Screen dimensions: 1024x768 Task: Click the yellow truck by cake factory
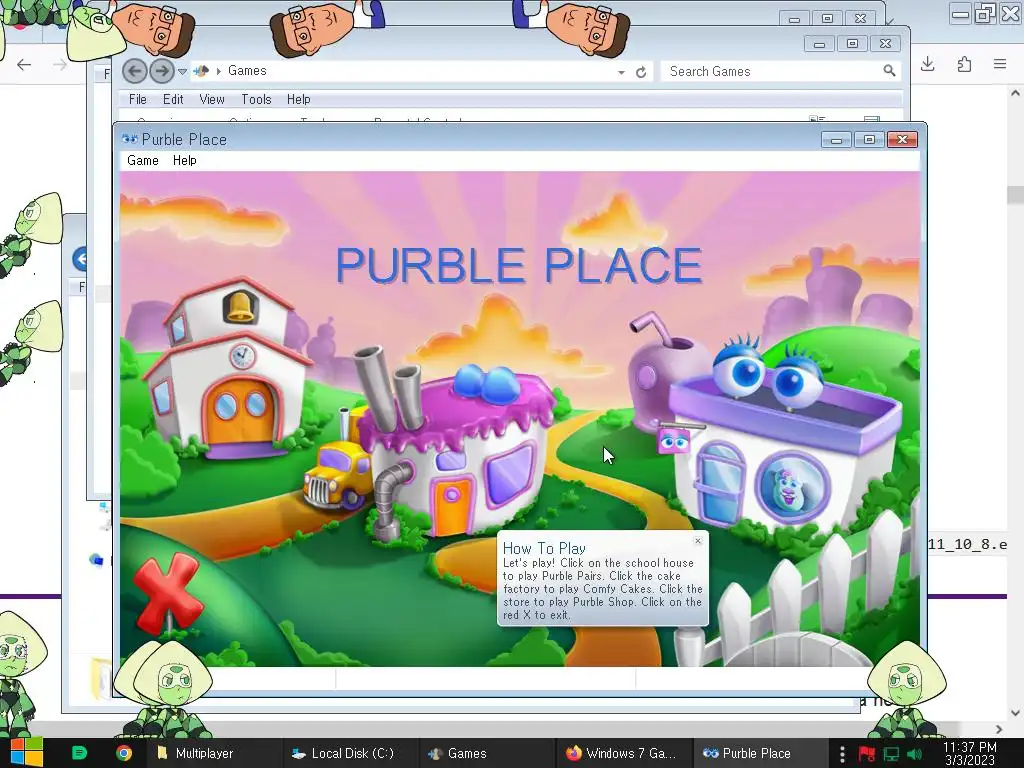[x=338, y=474]
